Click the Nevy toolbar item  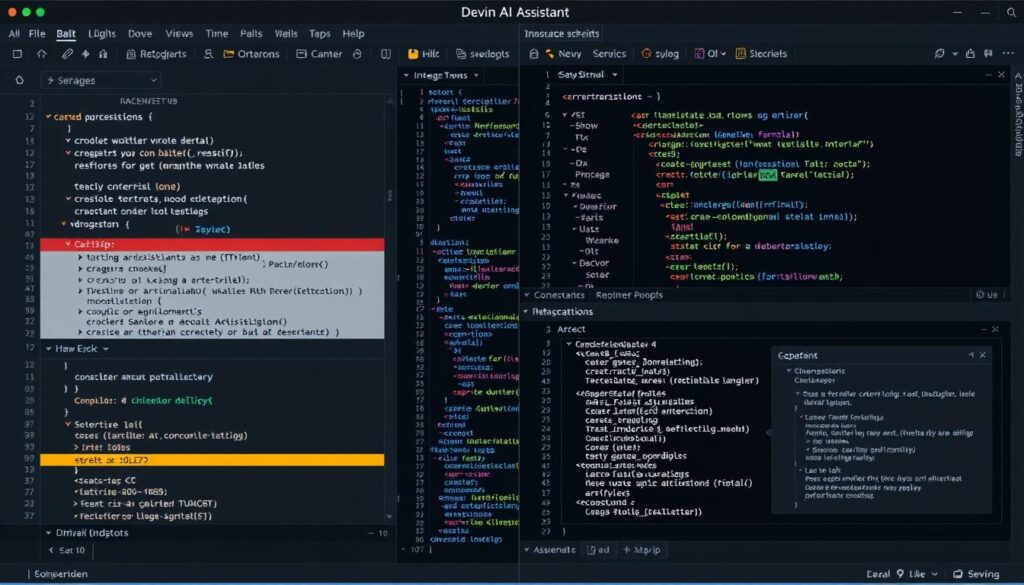point(563,54)
